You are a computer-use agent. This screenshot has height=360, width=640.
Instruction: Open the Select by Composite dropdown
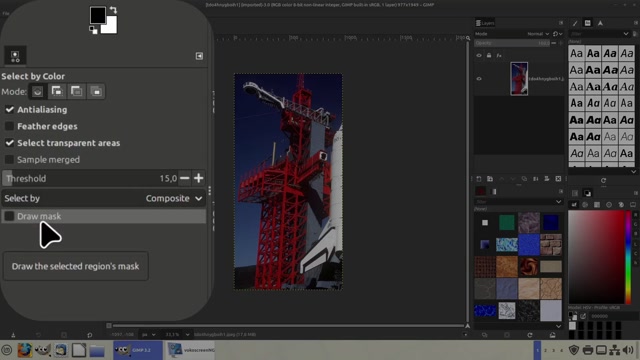[x=104, y=198]
